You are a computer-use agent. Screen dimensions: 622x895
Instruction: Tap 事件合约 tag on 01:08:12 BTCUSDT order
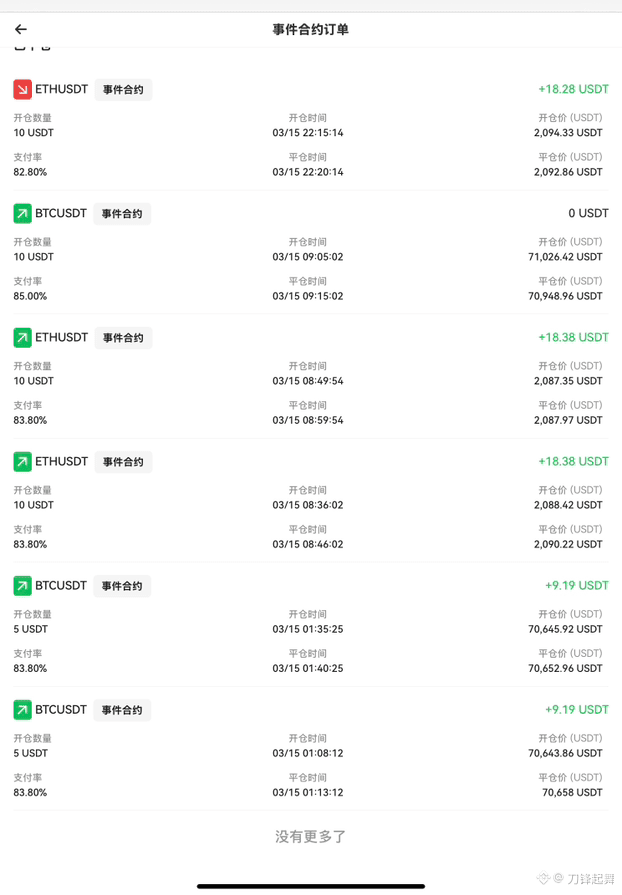pos(122,709)
